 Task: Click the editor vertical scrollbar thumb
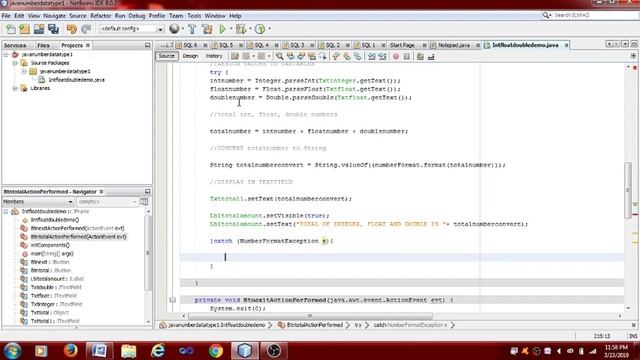pyautogui.click(x=628, y=190)
